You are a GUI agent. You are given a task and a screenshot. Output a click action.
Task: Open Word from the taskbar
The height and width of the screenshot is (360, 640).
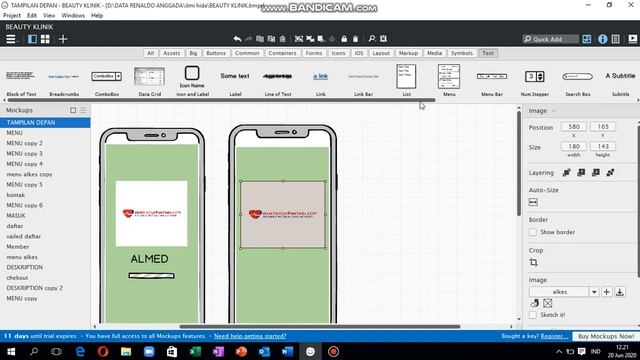[x=287, y=351]
